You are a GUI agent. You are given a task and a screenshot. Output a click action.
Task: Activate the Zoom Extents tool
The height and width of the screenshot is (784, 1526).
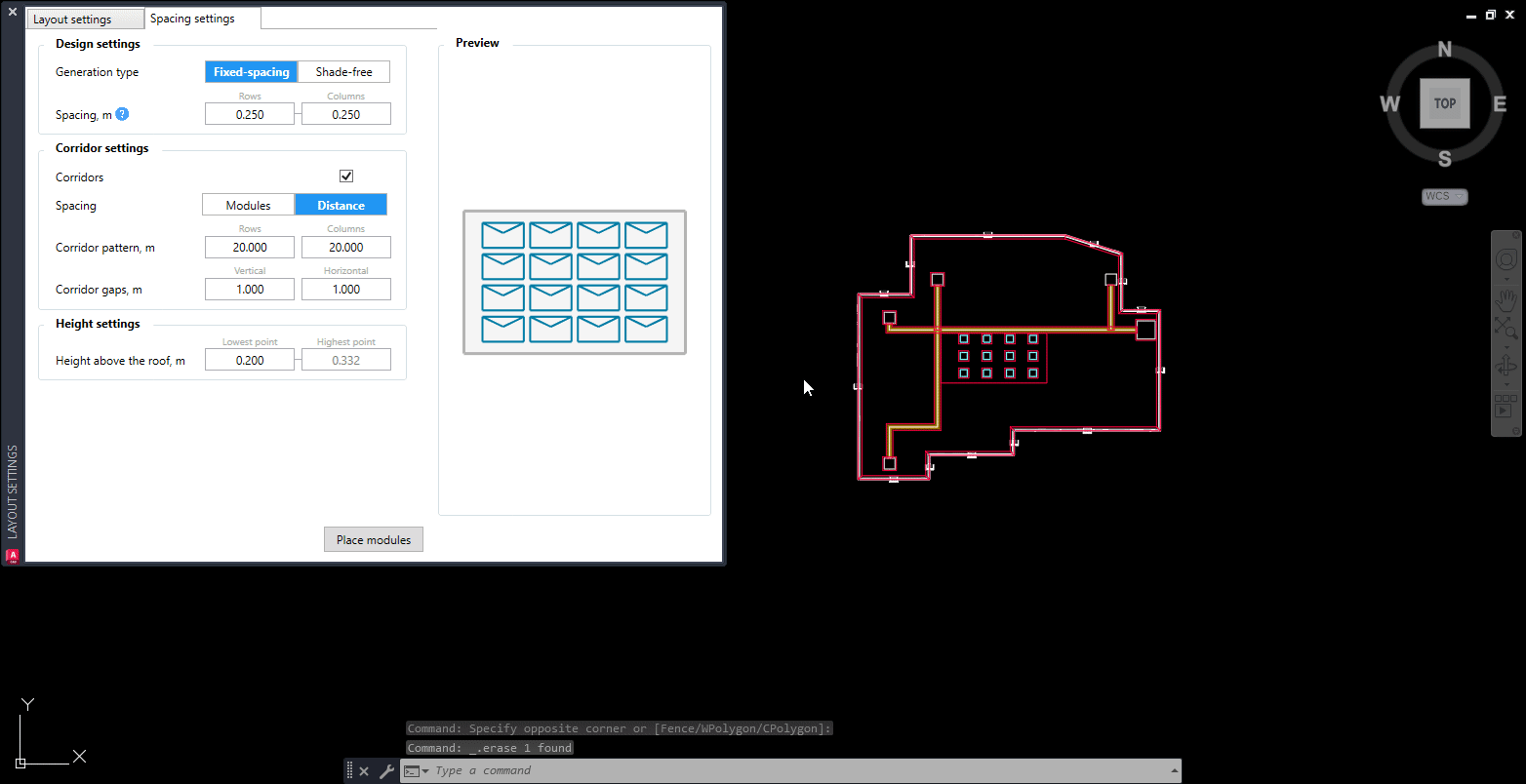(1506, 328)
